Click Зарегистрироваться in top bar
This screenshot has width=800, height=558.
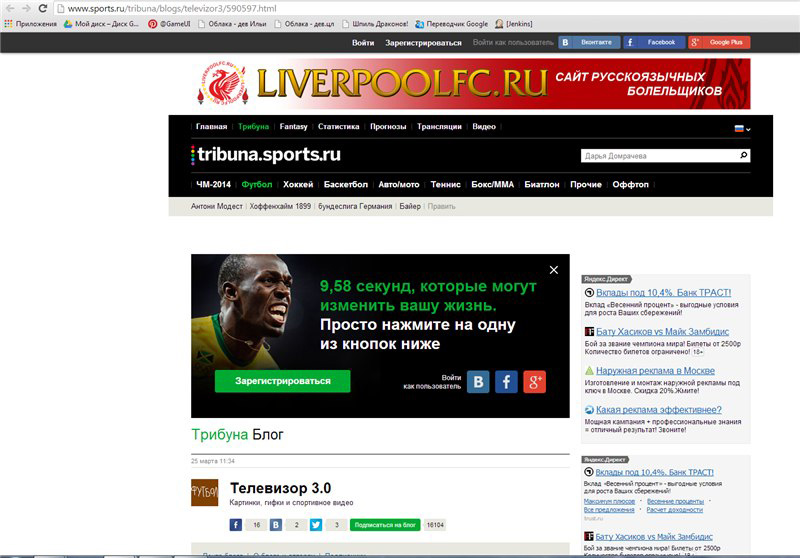coord(423,43)
